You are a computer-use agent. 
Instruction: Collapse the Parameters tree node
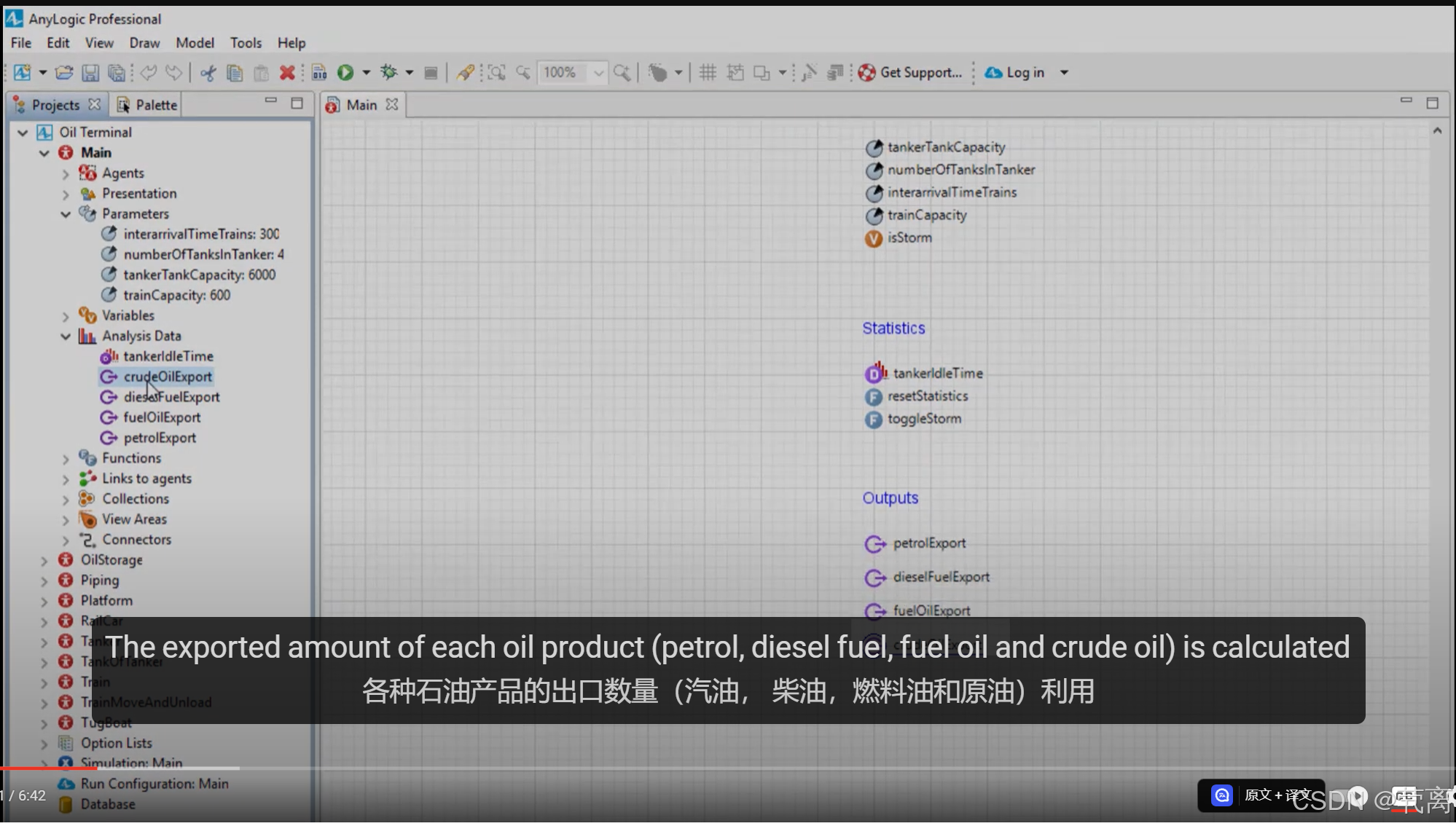click(x=66, y=214)
